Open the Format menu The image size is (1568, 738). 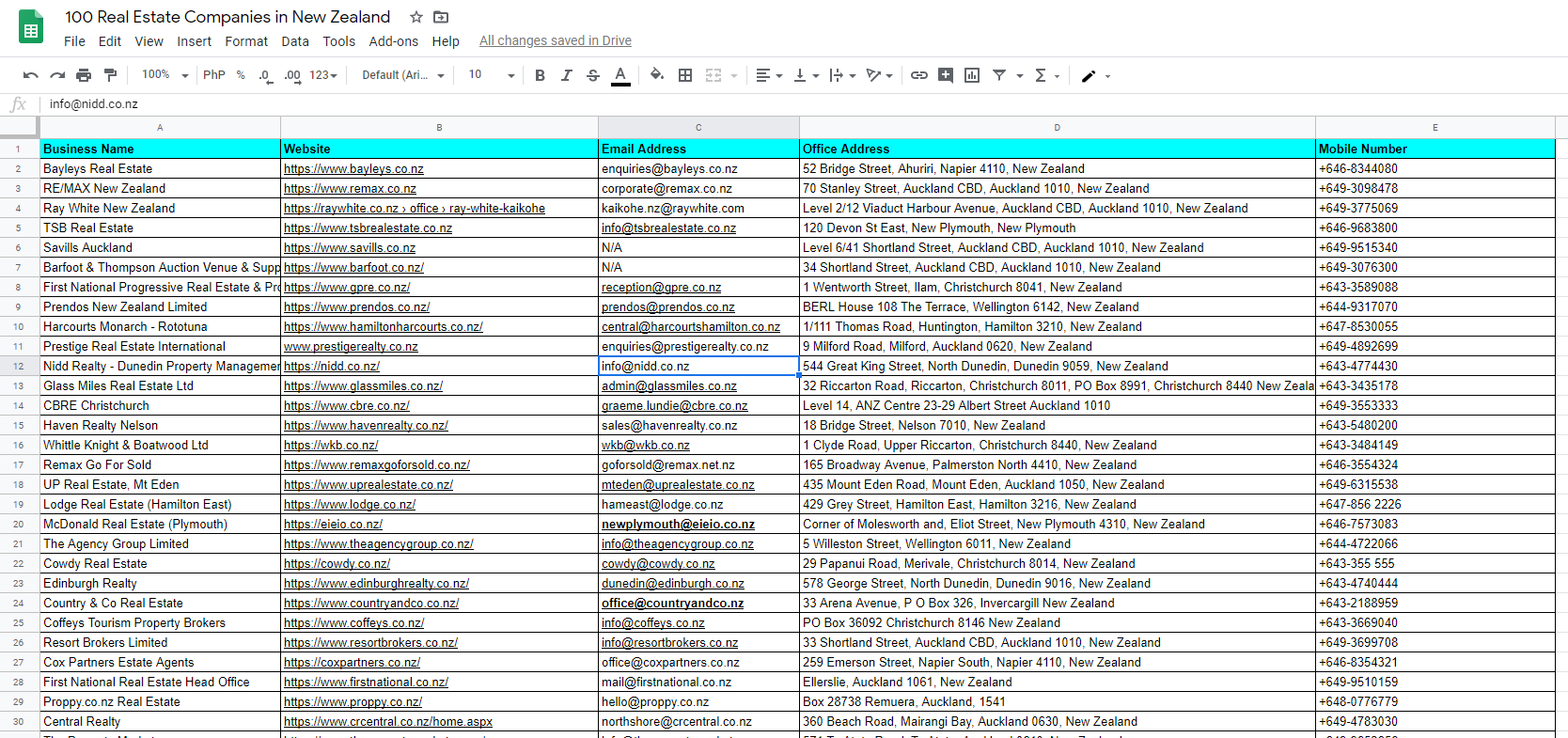click(x=246, y=41)
